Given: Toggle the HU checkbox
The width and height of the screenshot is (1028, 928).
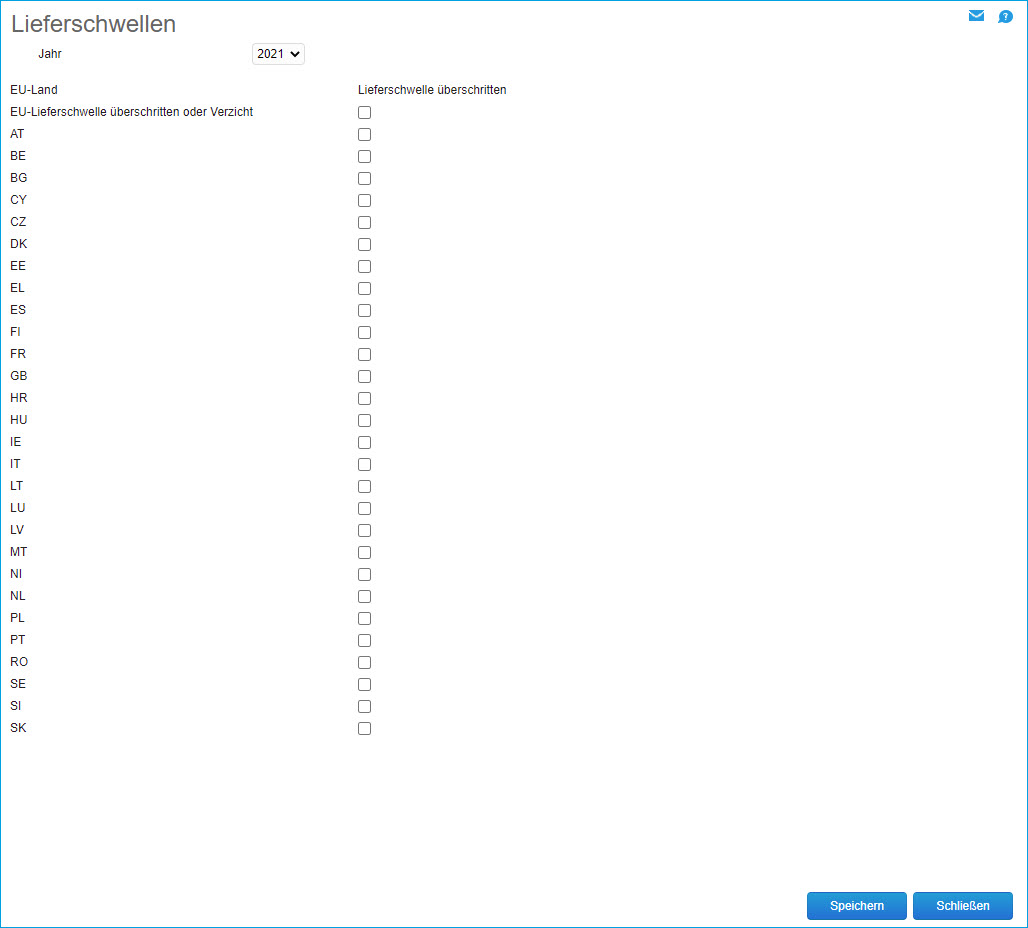Looking at the screenshot, I should point(365,420).
